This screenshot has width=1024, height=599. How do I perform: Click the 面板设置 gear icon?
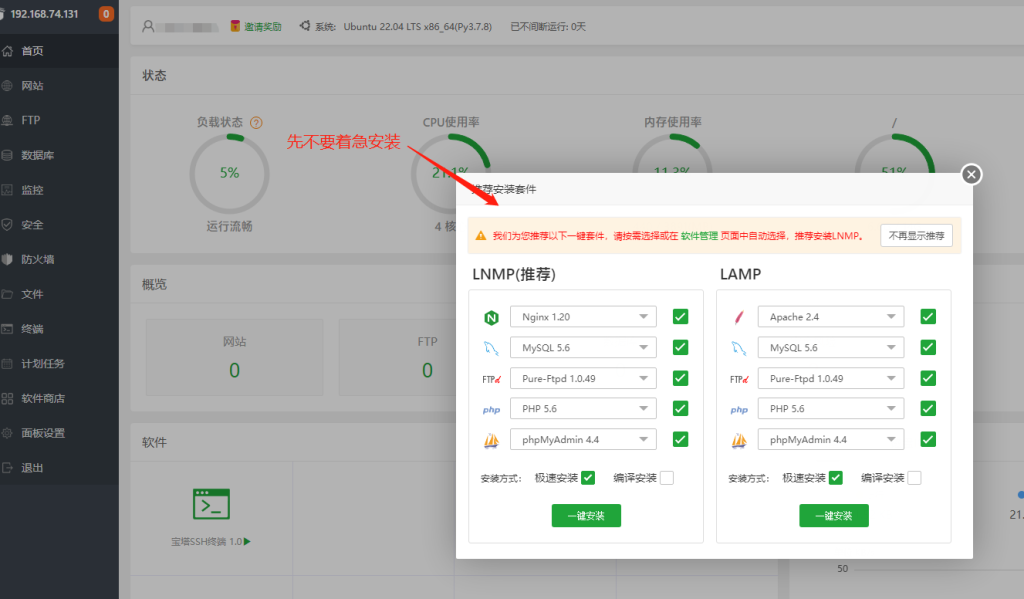pos(7,433)
